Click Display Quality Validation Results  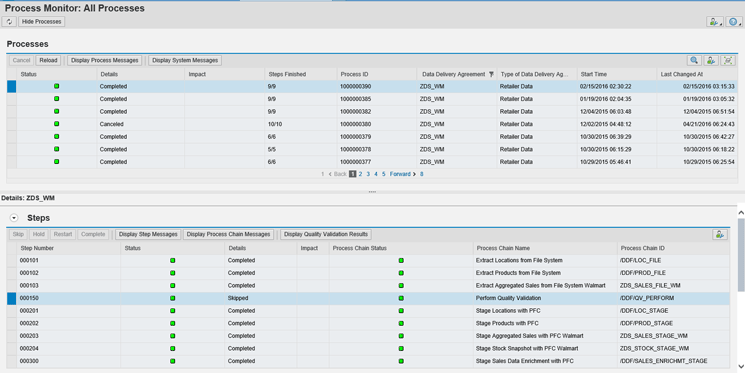pos(326,234)
